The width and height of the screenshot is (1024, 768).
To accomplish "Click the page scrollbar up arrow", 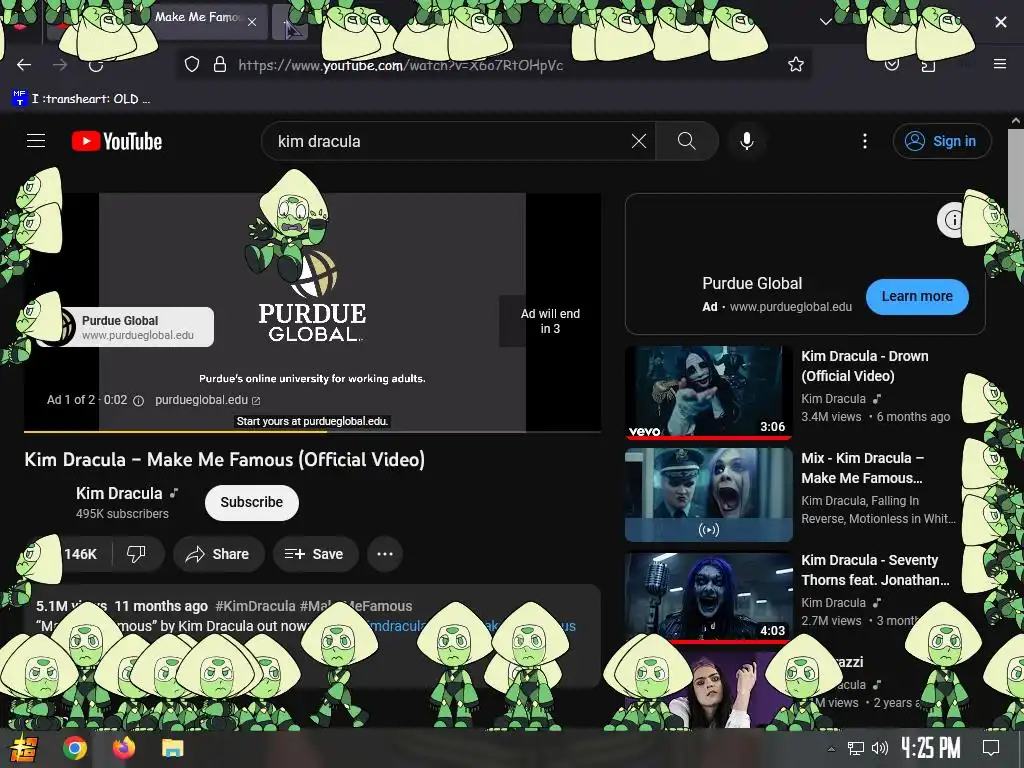I will 1016,121.
